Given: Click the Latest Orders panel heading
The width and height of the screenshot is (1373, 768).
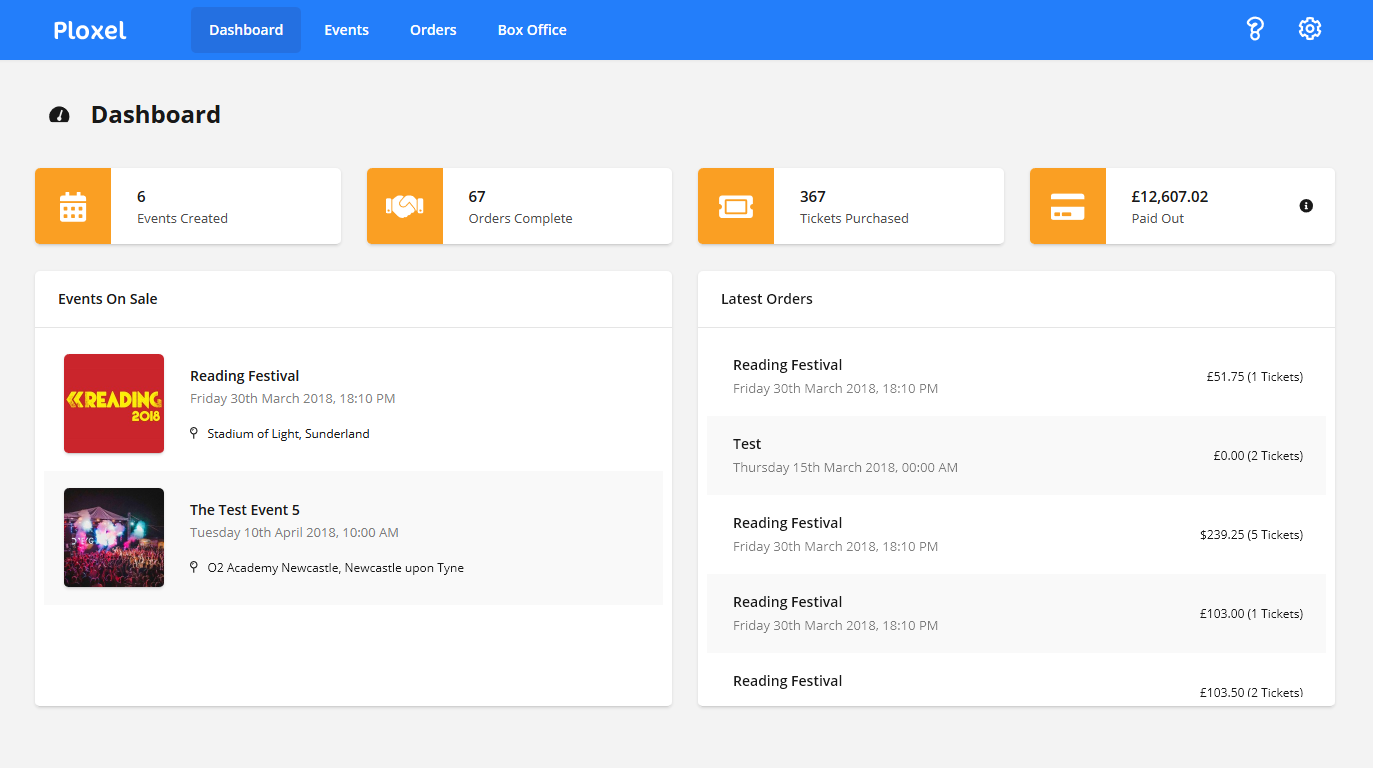Looking at the screenshot, I should [x=767, y=299].
